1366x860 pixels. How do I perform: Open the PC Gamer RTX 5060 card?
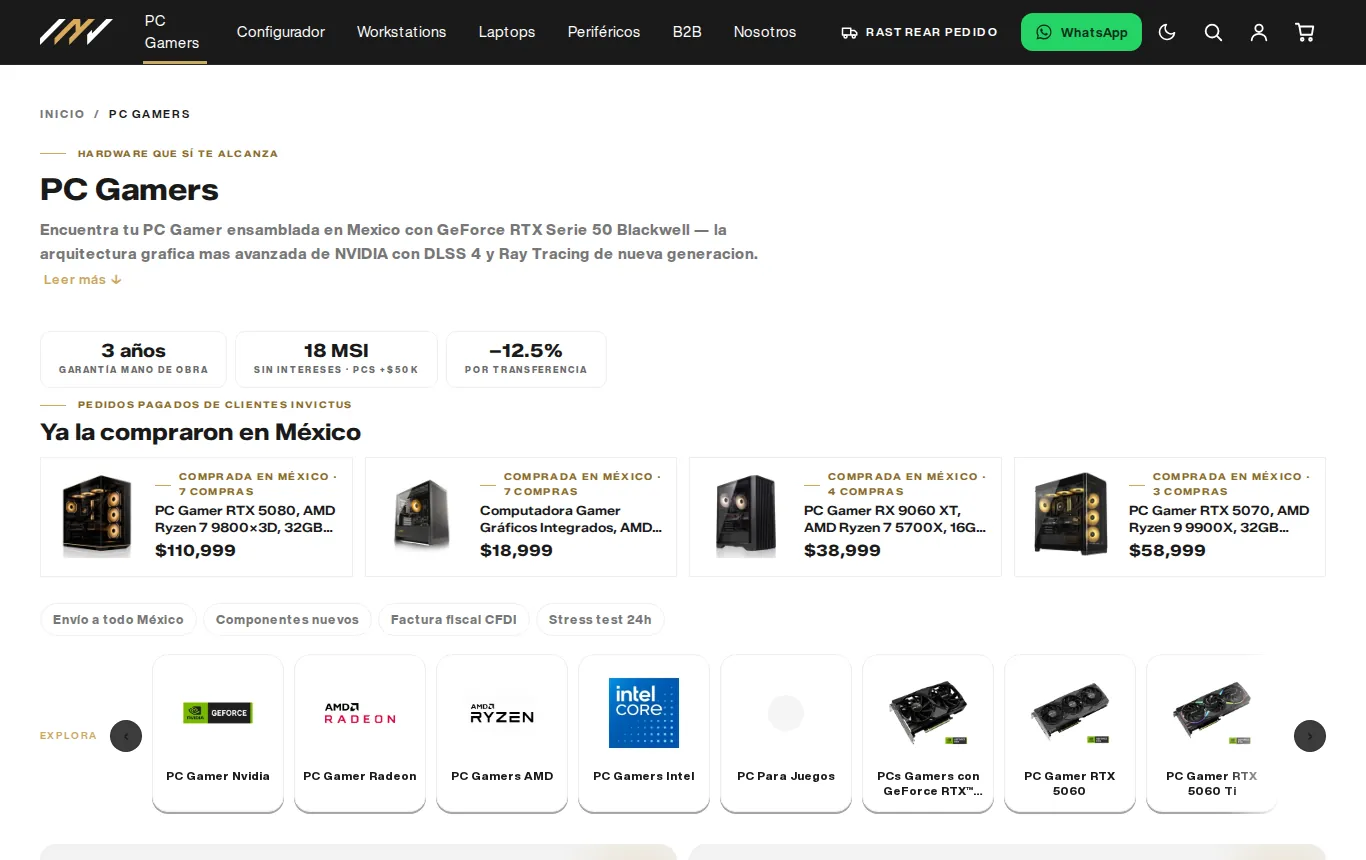click(x=1070, y=733)
